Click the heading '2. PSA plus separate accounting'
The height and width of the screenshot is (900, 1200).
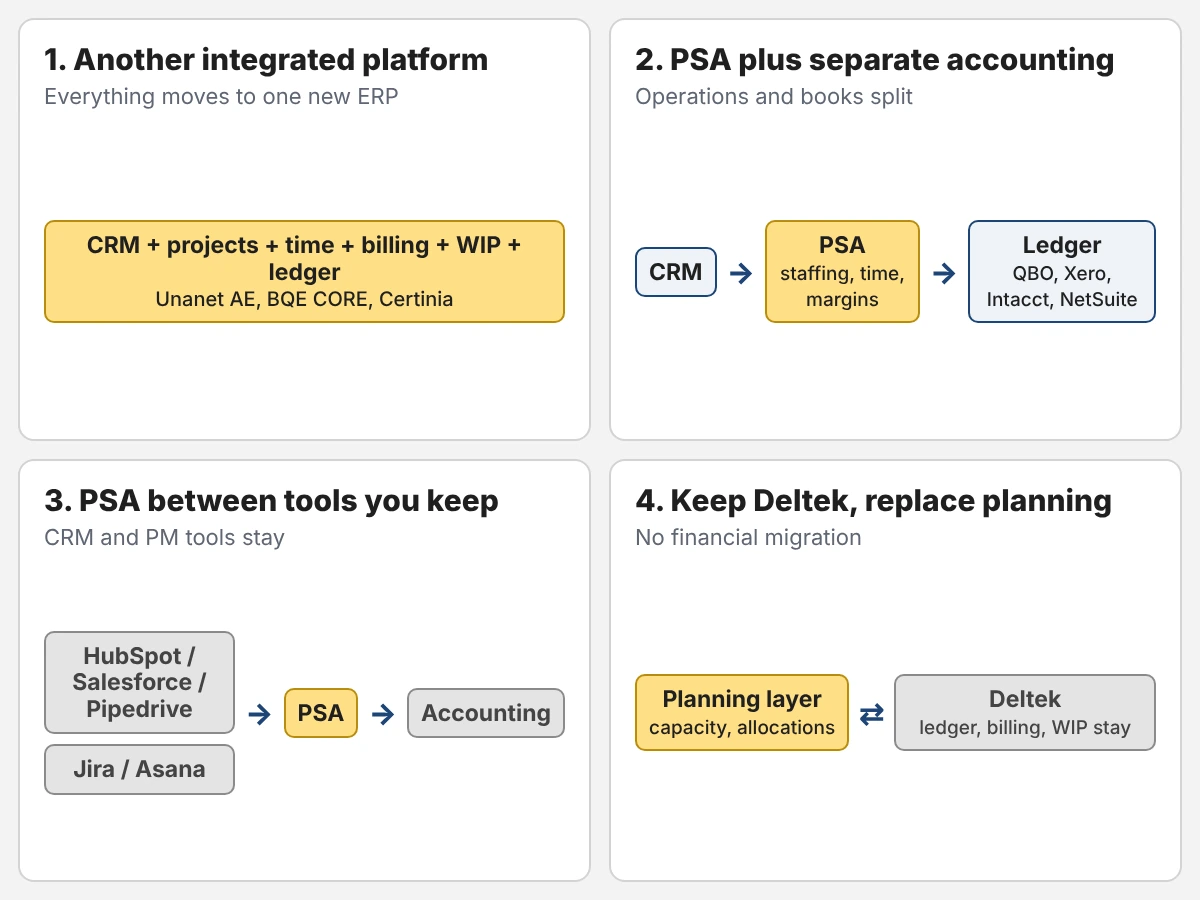pyautogui.click(x=874, y=60)
